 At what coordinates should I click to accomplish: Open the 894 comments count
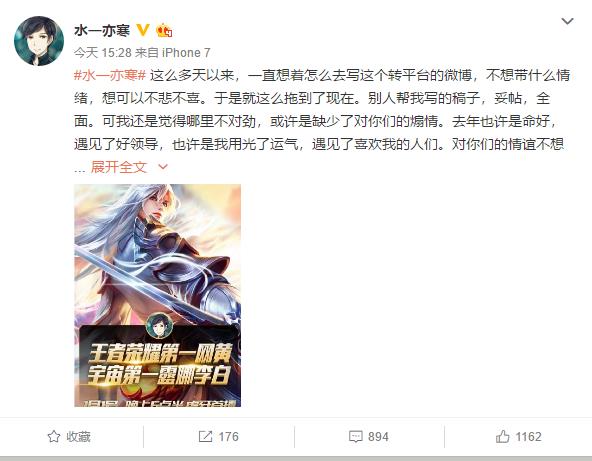tap(378, 436)
